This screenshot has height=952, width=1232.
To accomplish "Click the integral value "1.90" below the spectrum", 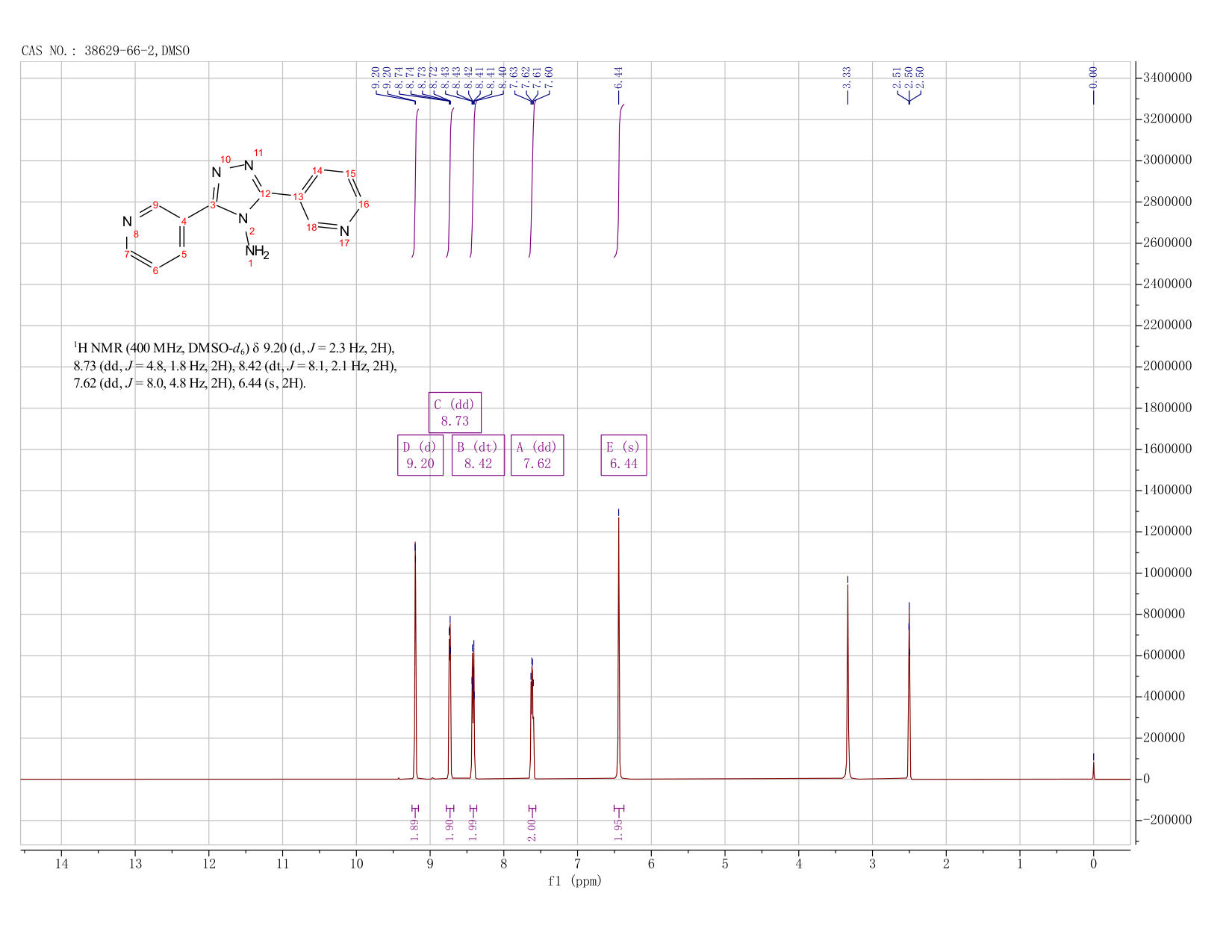I will tap(449, 829).
